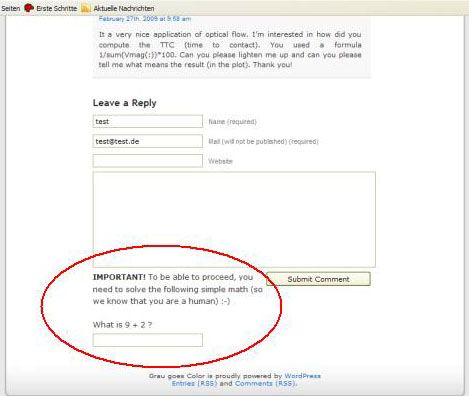
Task: Follow the WordPress footer link
Action: point(302,376)
